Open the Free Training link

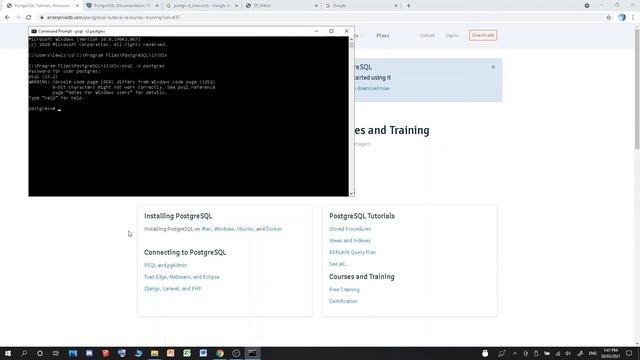(x=344, y=289)
